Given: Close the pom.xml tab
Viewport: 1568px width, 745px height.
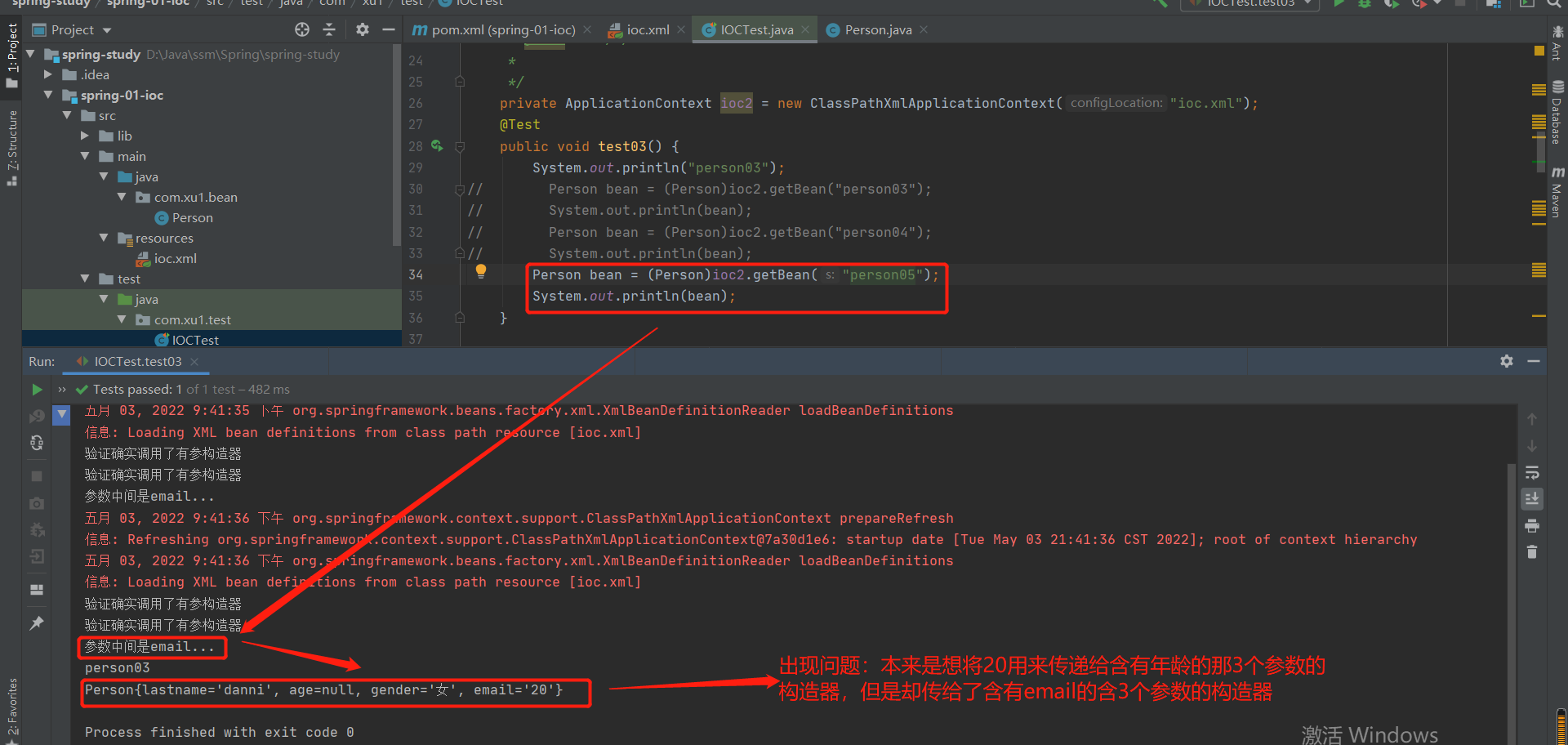Looking at the screenshot, I should [x=589, y=29].
